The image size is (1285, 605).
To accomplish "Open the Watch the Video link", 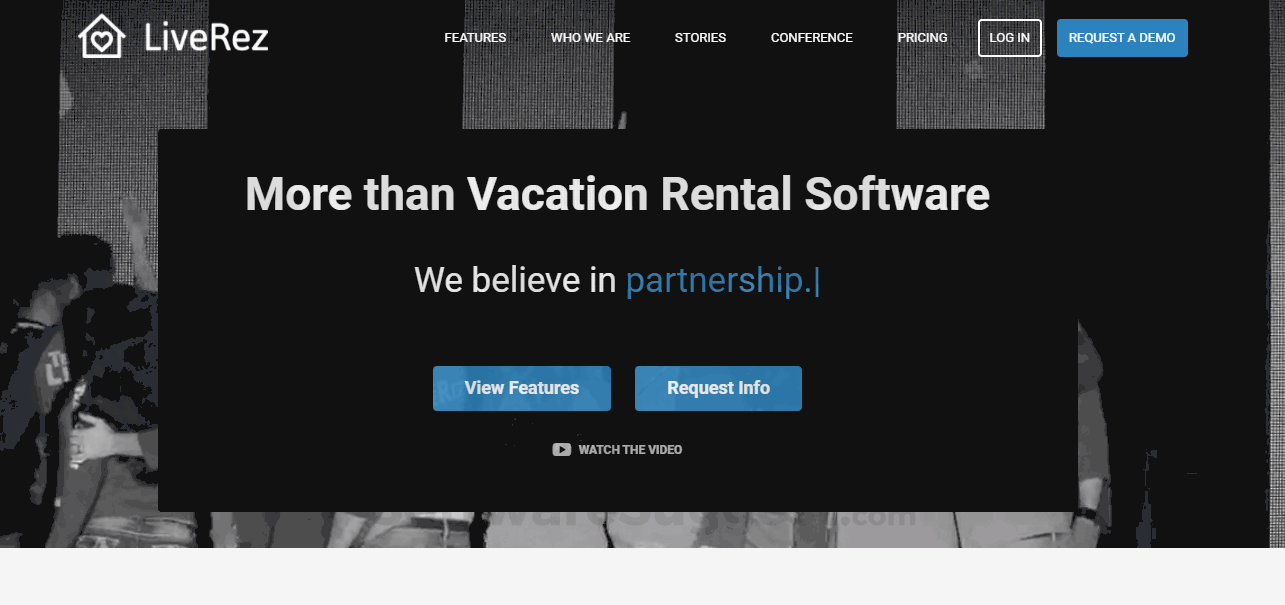I will 630,450.
